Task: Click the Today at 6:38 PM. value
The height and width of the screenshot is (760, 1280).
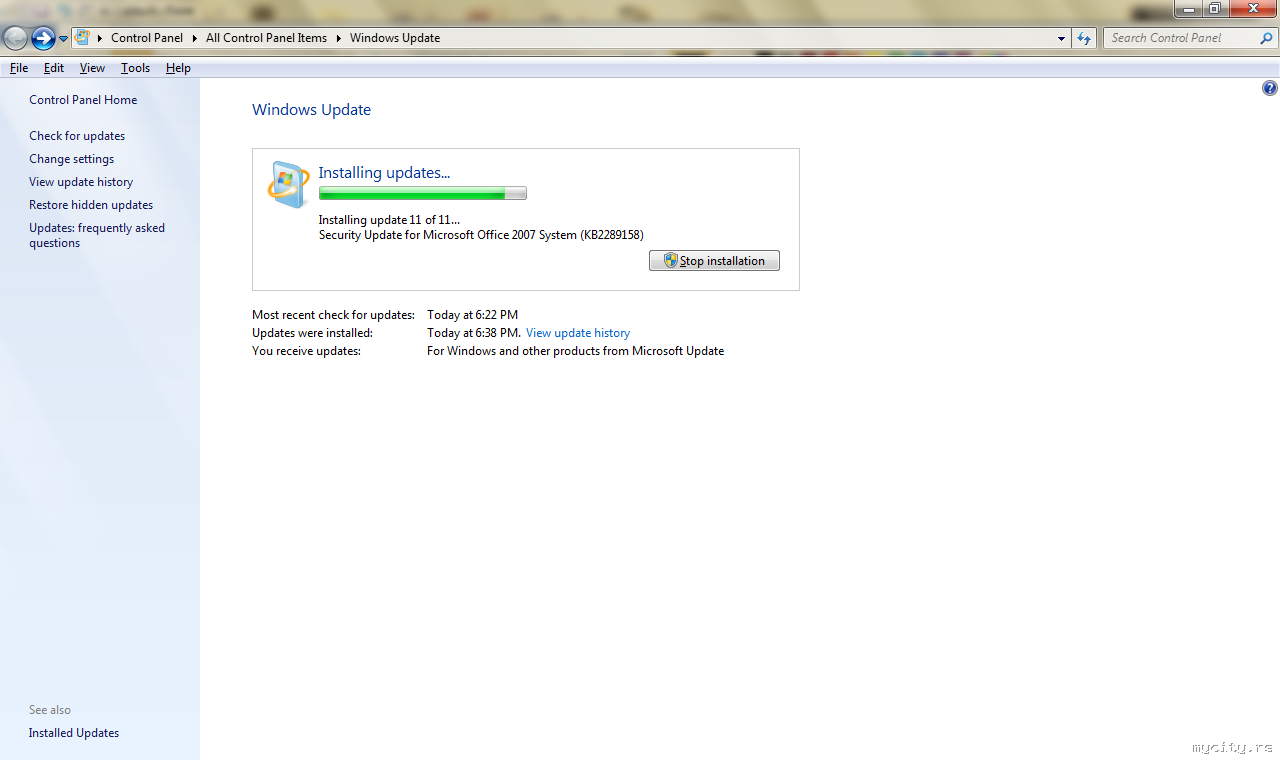Action: point(474,333)
